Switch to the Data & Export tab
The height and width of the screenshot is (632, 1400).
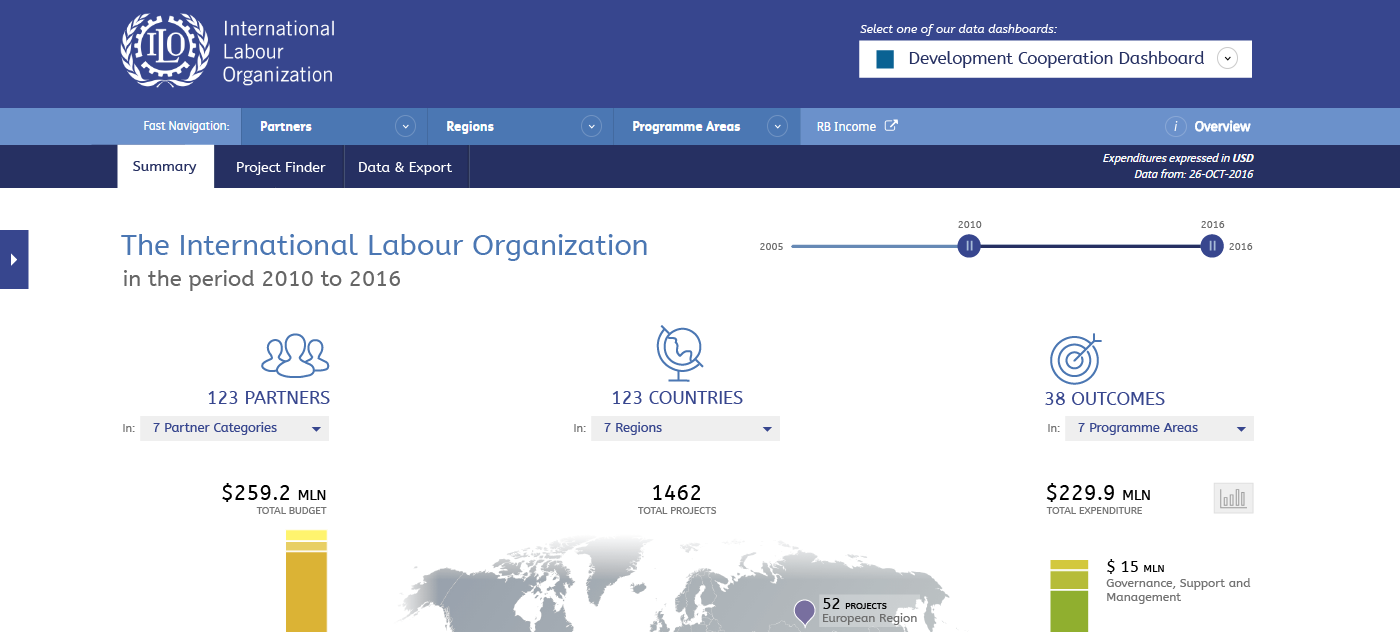[x=405, y=167]
